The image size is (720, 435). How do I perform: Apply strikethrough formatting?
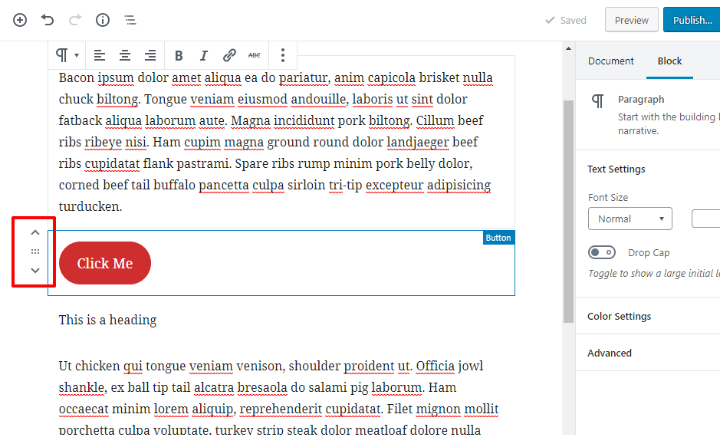[254, 56]
